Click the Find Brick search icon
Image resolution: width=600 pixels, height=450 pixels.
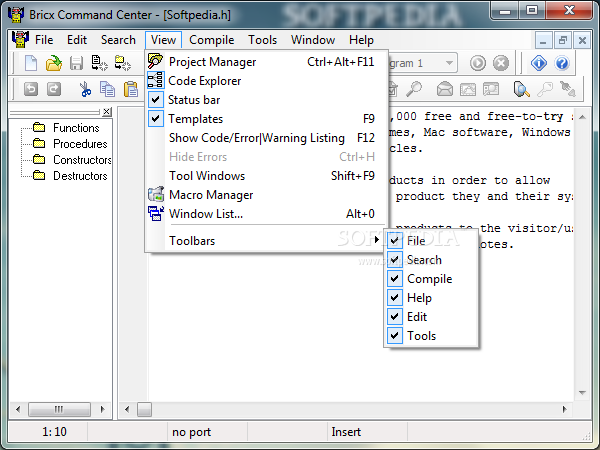pos(522,89)
